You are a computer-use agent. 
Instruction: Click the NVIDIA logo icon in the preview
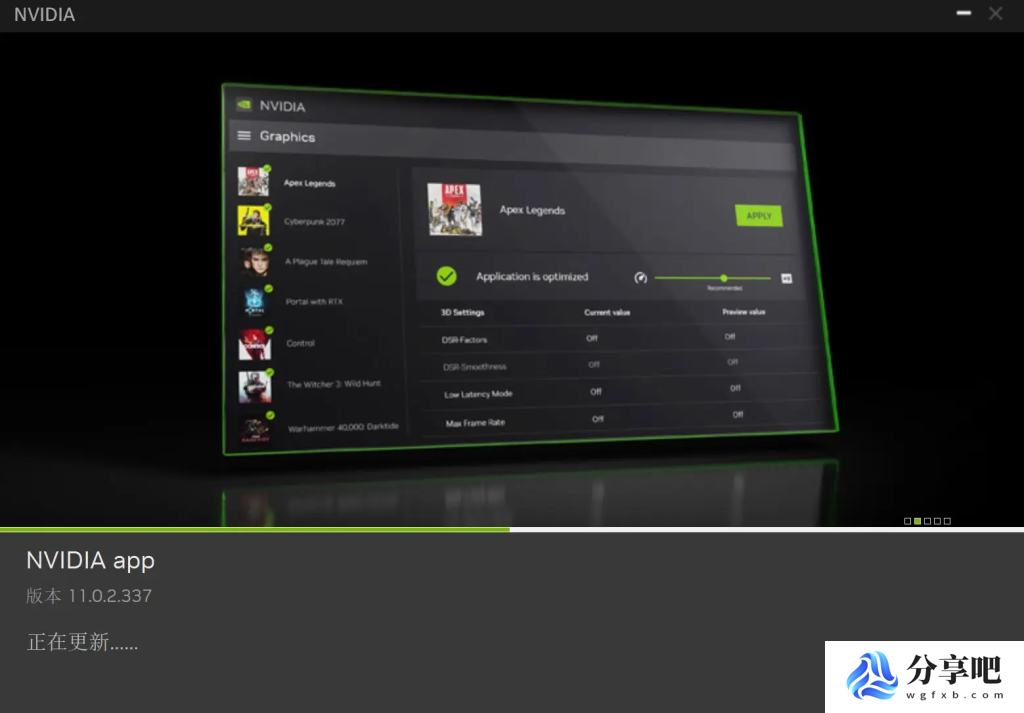coord(244,104)
